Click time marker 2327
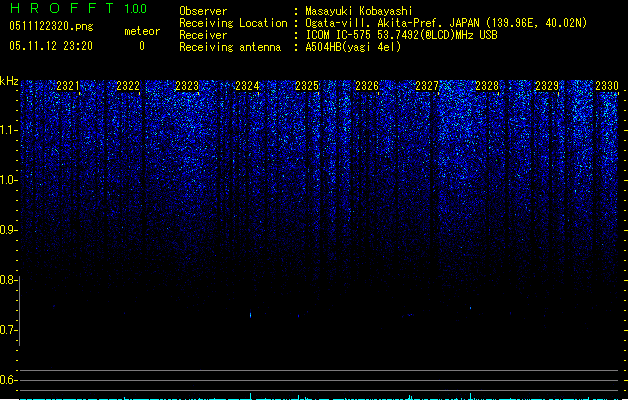 [427, 86]
